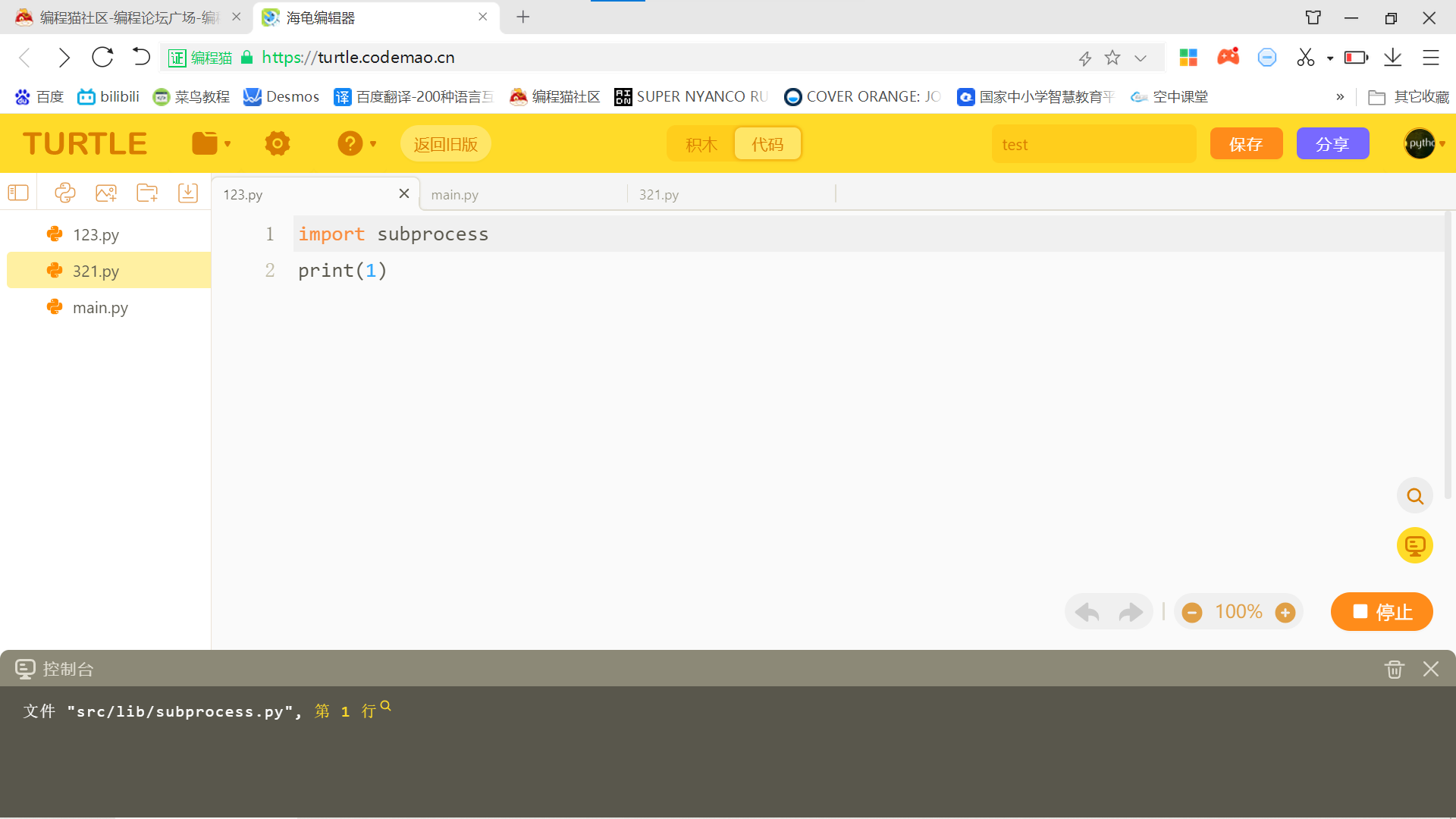Click the magnifier next to error line
Viewport: 1456px width, 819px height.
tap(385, 706)
